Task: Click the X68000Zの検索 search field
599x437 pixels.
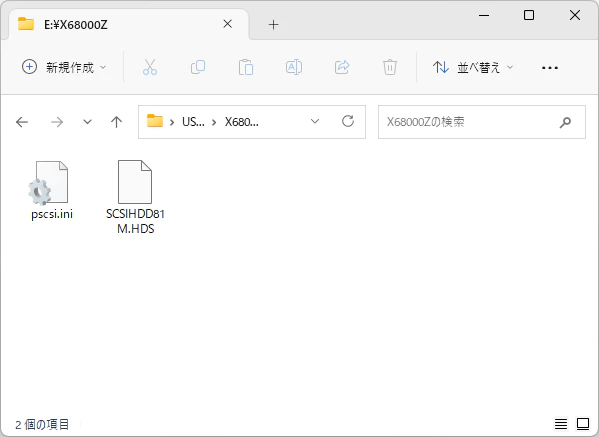Action: click(482, 122)
